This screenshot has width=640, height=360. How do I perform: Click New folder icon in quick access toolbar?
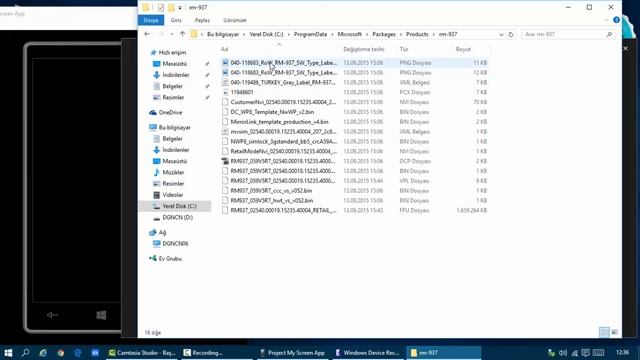[171, 7]
